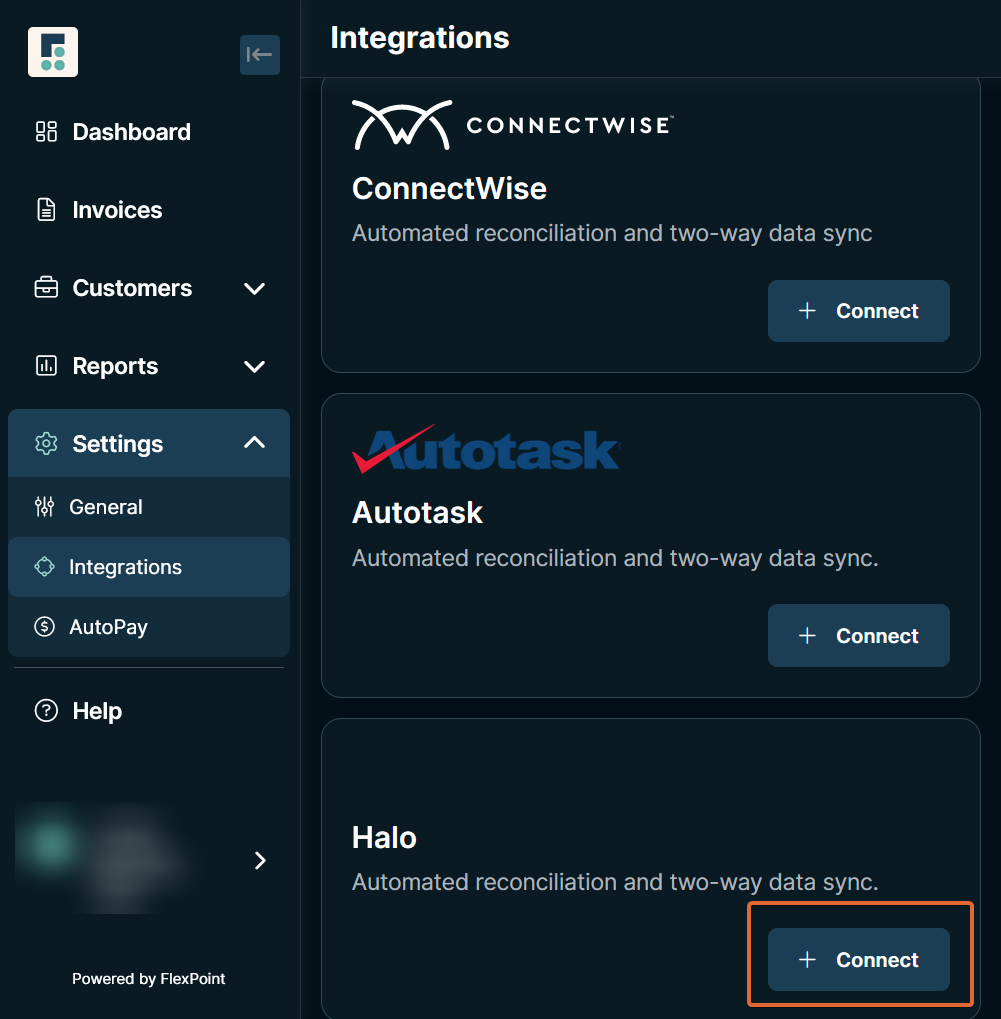The image size is (1001, 1019).
Task: Expand the Reports menu chevron
Action: 255,366
